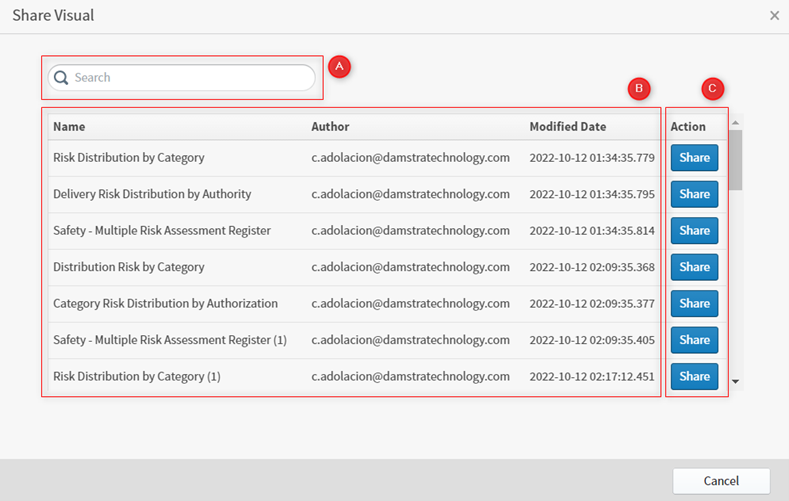
Task: Share Category Risk Distribution by Authorization
Action: coord(694,303)
